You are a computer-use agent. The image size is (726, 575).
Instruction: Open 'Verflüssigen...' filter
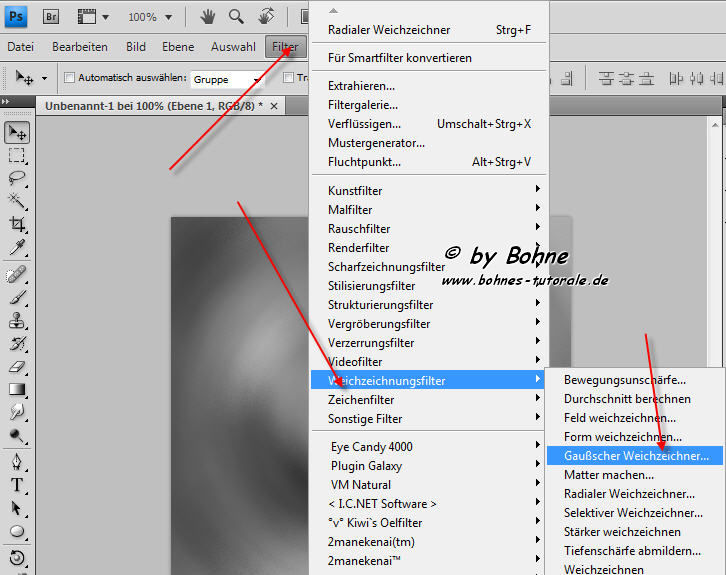[x=364, y=124]
